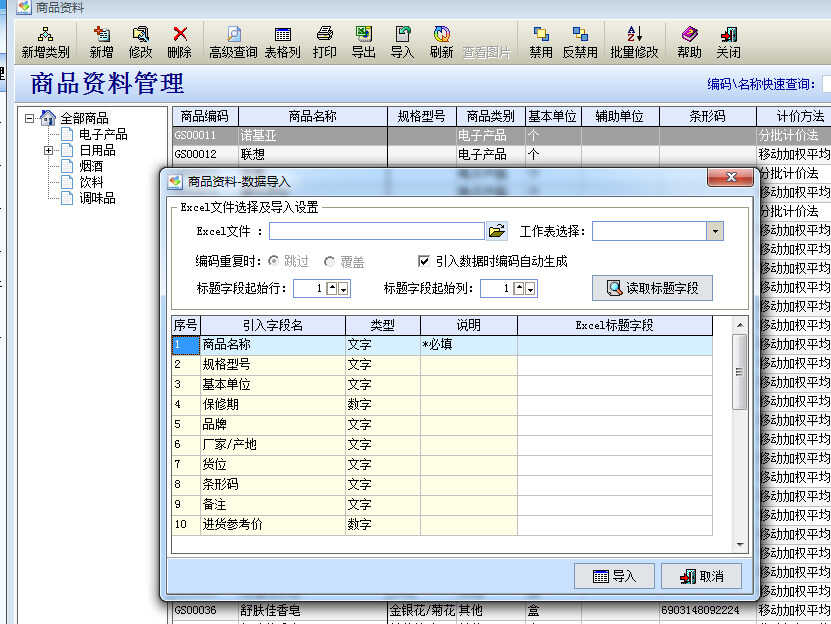The height and width of the screenshot is (624, 831).
Task: Click the up arrow of the field list scrollbar
Action: click(740, 325)
